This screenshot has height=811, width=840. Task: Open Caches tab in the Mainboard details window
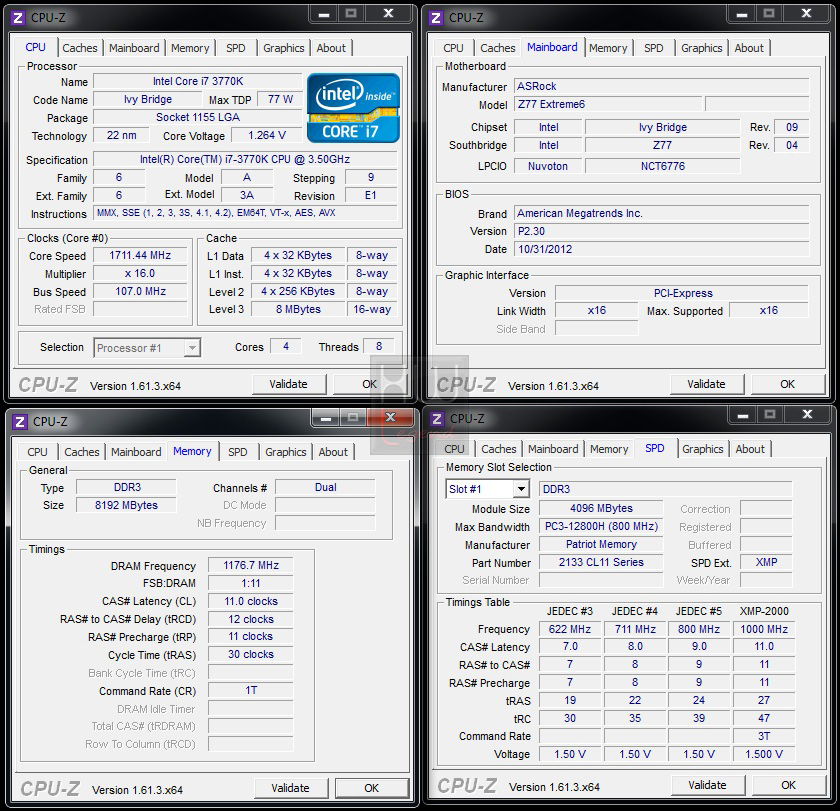[498, 48]
